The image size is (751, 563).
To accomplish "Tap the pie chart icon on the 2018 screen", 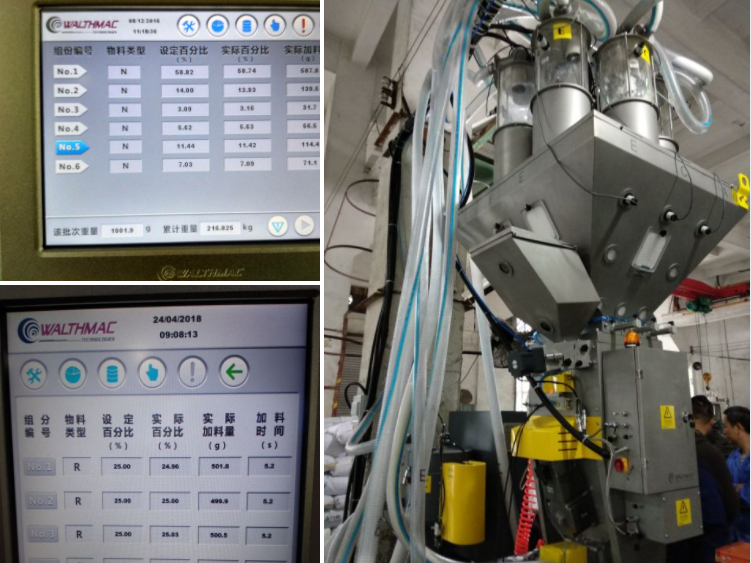I will [x=73, y=374].
